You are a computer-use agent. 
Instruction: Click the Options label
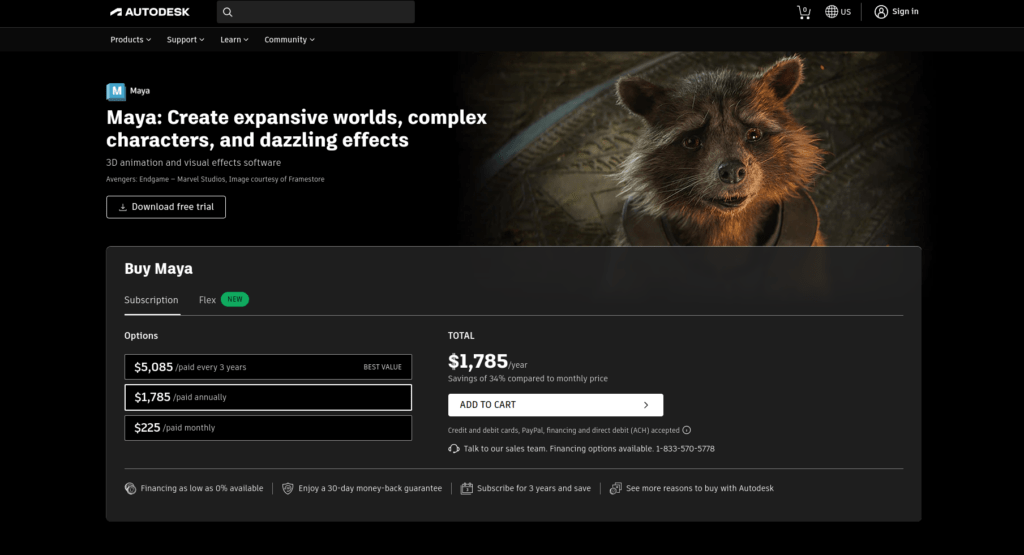(141, 336)
